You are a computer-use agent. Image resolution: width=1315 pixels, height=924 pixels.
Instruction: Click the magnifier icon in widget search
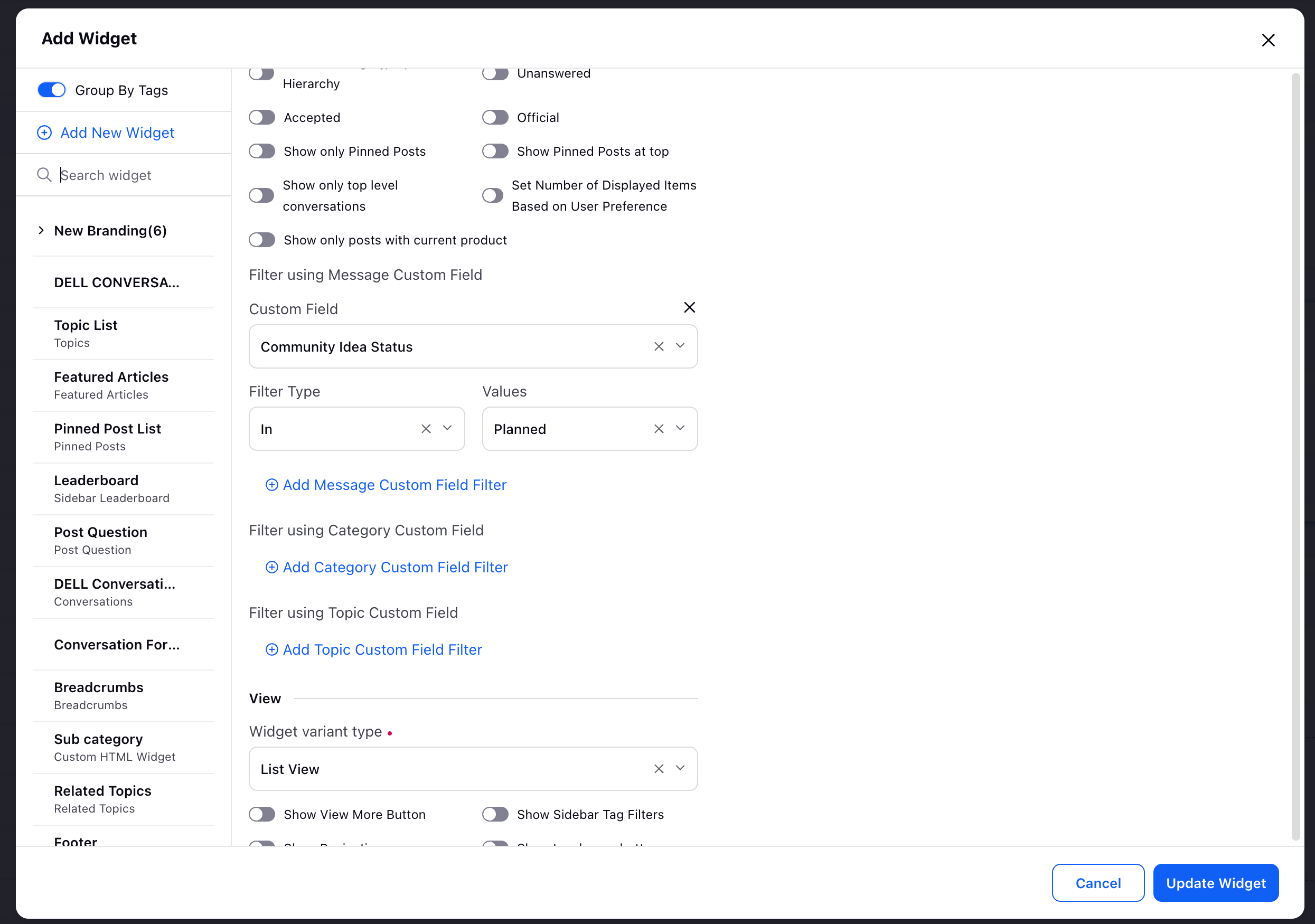pos(44,175)
